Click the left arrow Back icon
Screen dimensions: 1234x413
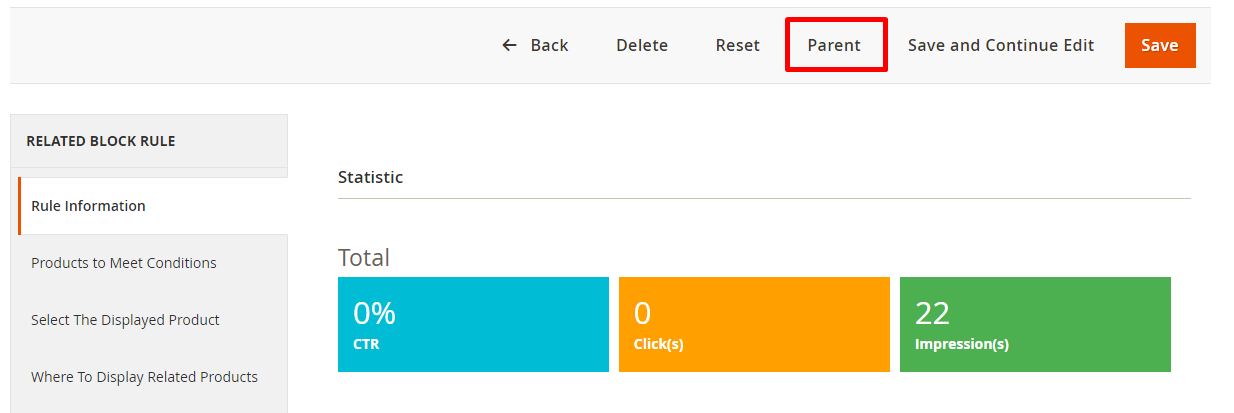(510, 45)
